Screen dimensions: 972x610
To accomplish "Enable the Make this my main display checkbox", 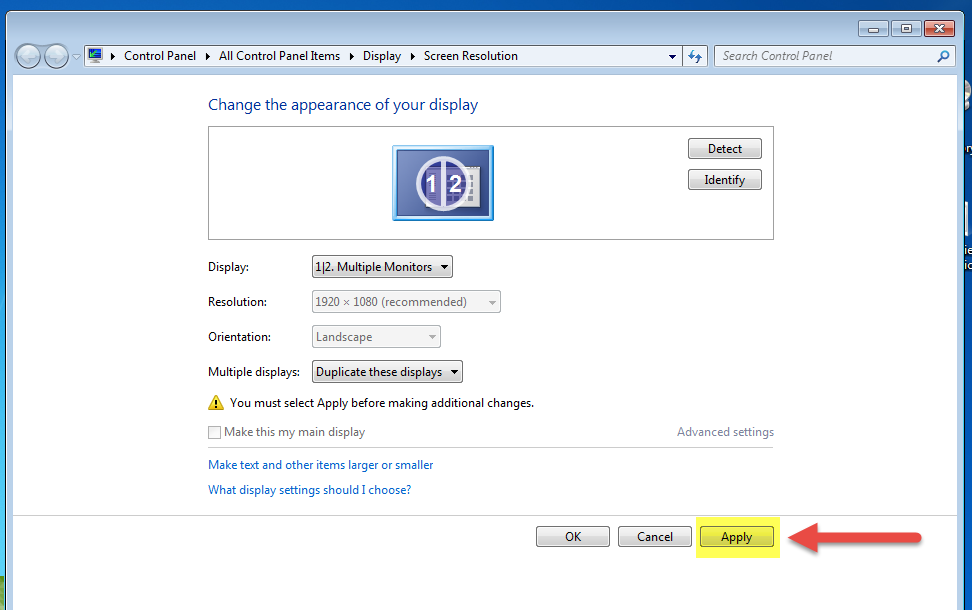I will point(214,431).
